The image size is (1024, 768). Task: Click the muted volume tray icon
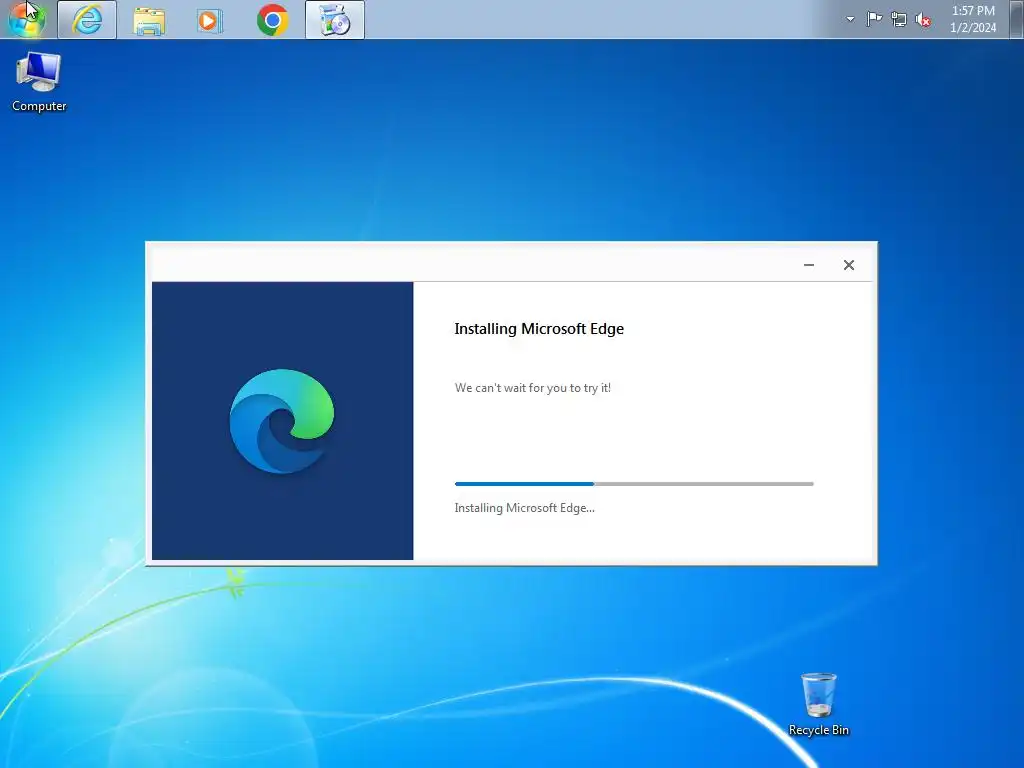[x=923, y=20]
